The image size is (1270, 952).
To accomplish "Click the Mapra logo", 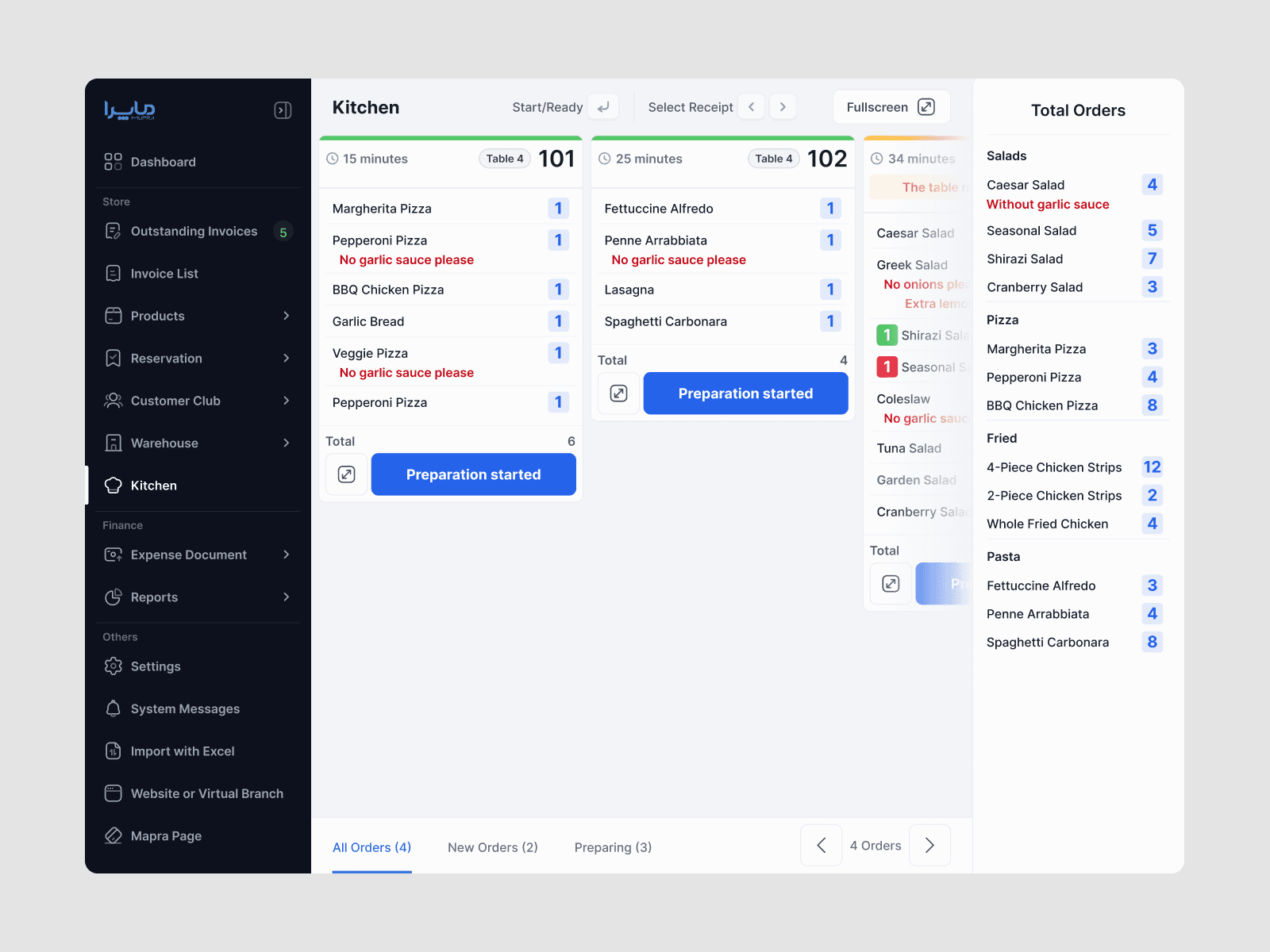I will [129, 109].
